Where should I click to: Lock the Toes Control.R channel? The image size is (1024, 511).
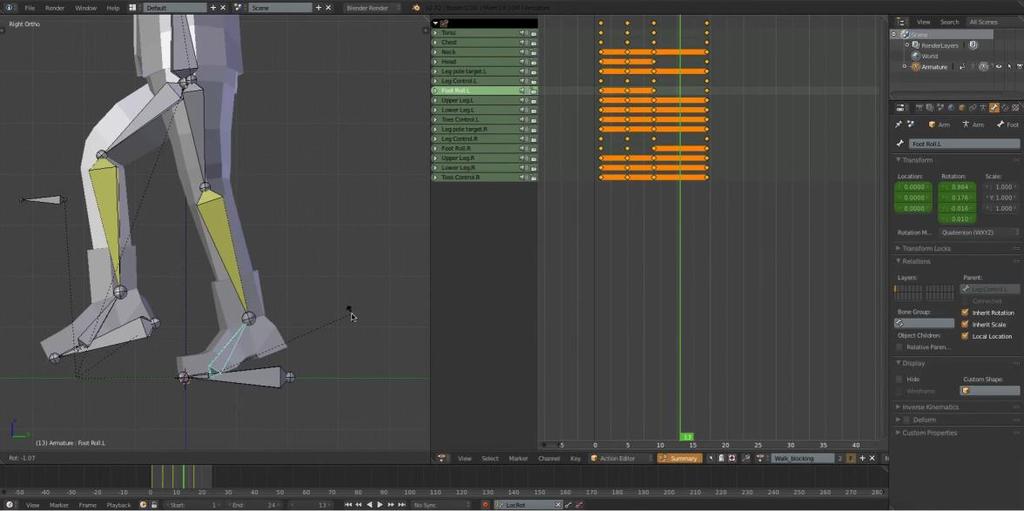533,178
